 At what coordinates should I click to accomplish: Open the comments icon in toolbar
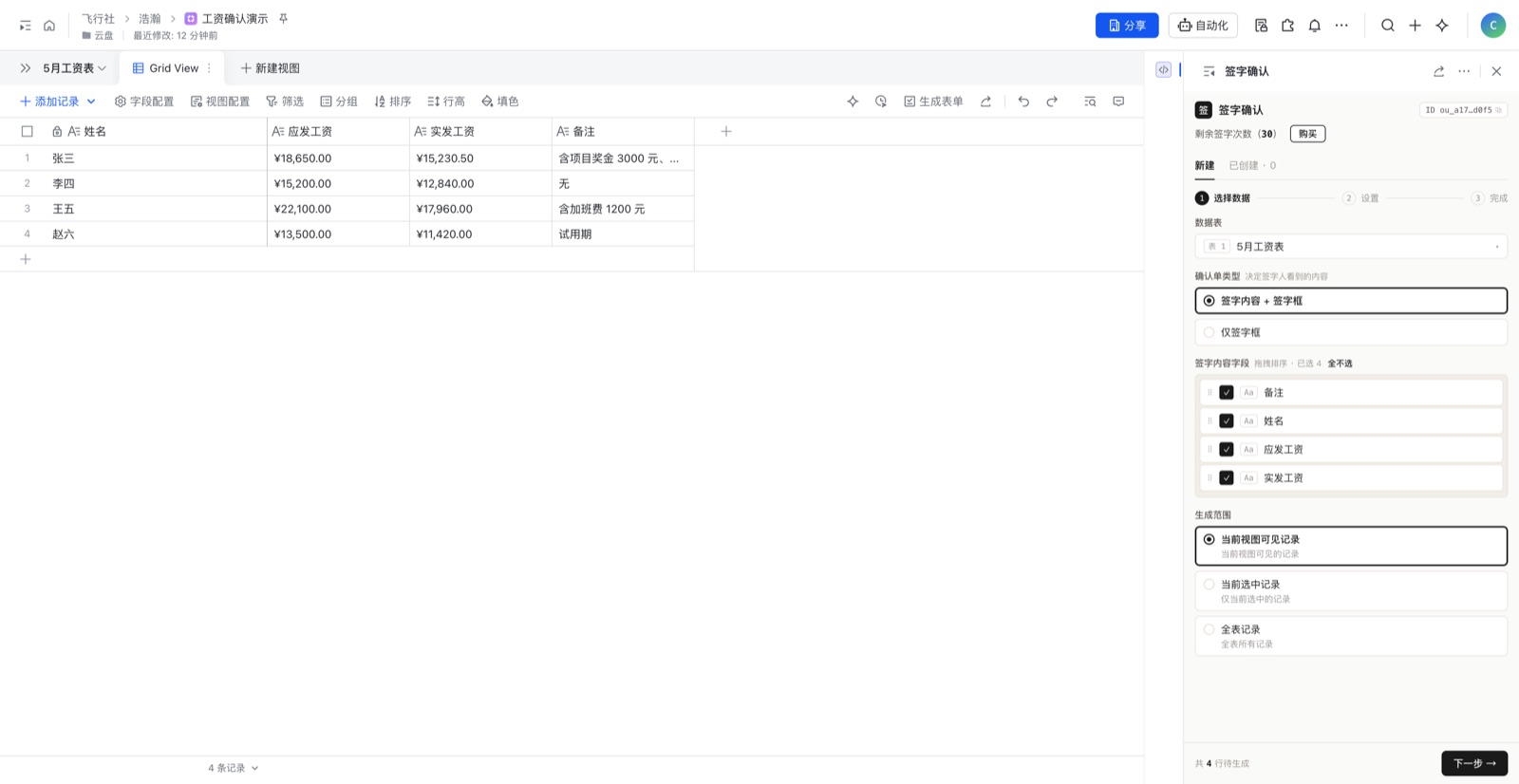[1118, 102]
